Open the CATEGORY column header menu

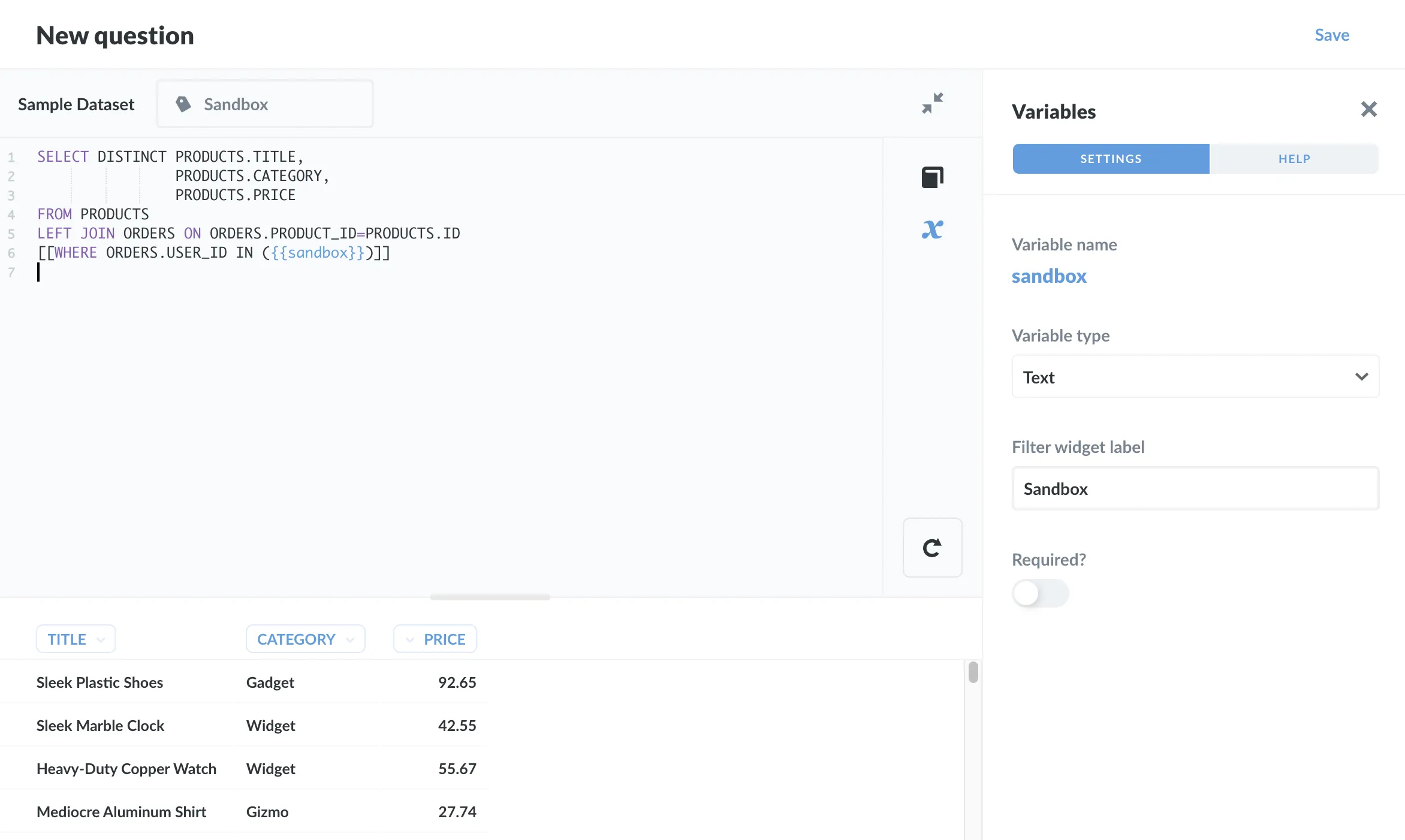click(305, 639)
